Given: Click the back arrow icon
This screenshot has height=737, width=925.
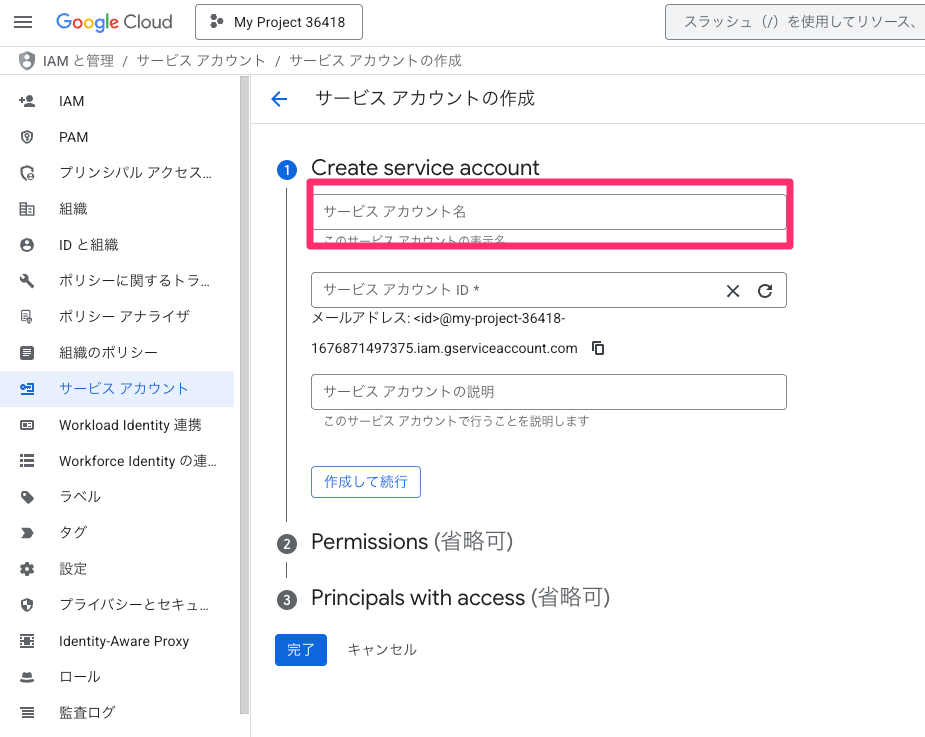Looking at the screenshot, I should click(279, 99).
